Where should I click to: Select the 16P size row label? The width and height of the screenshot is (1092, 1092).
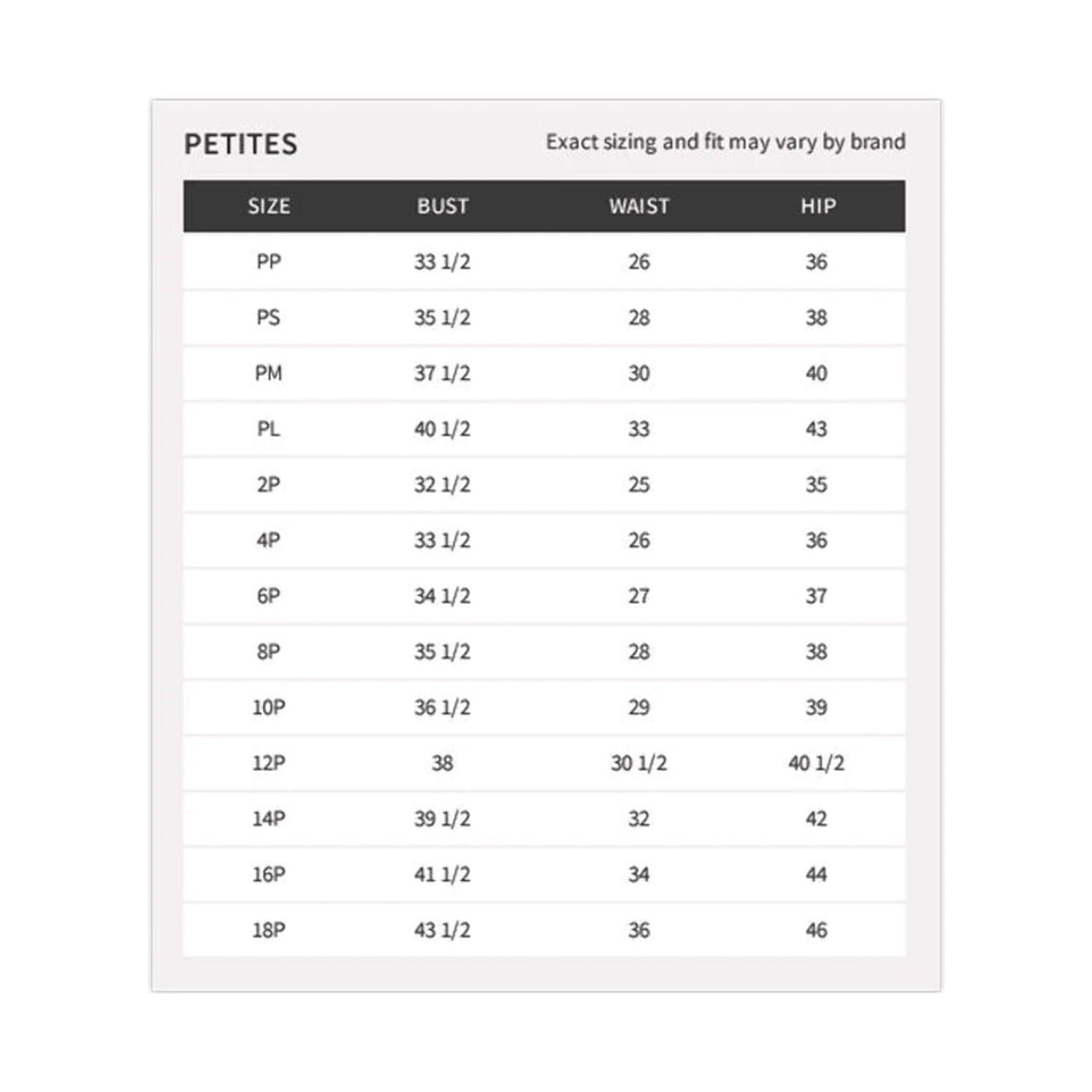pos(269,874)
